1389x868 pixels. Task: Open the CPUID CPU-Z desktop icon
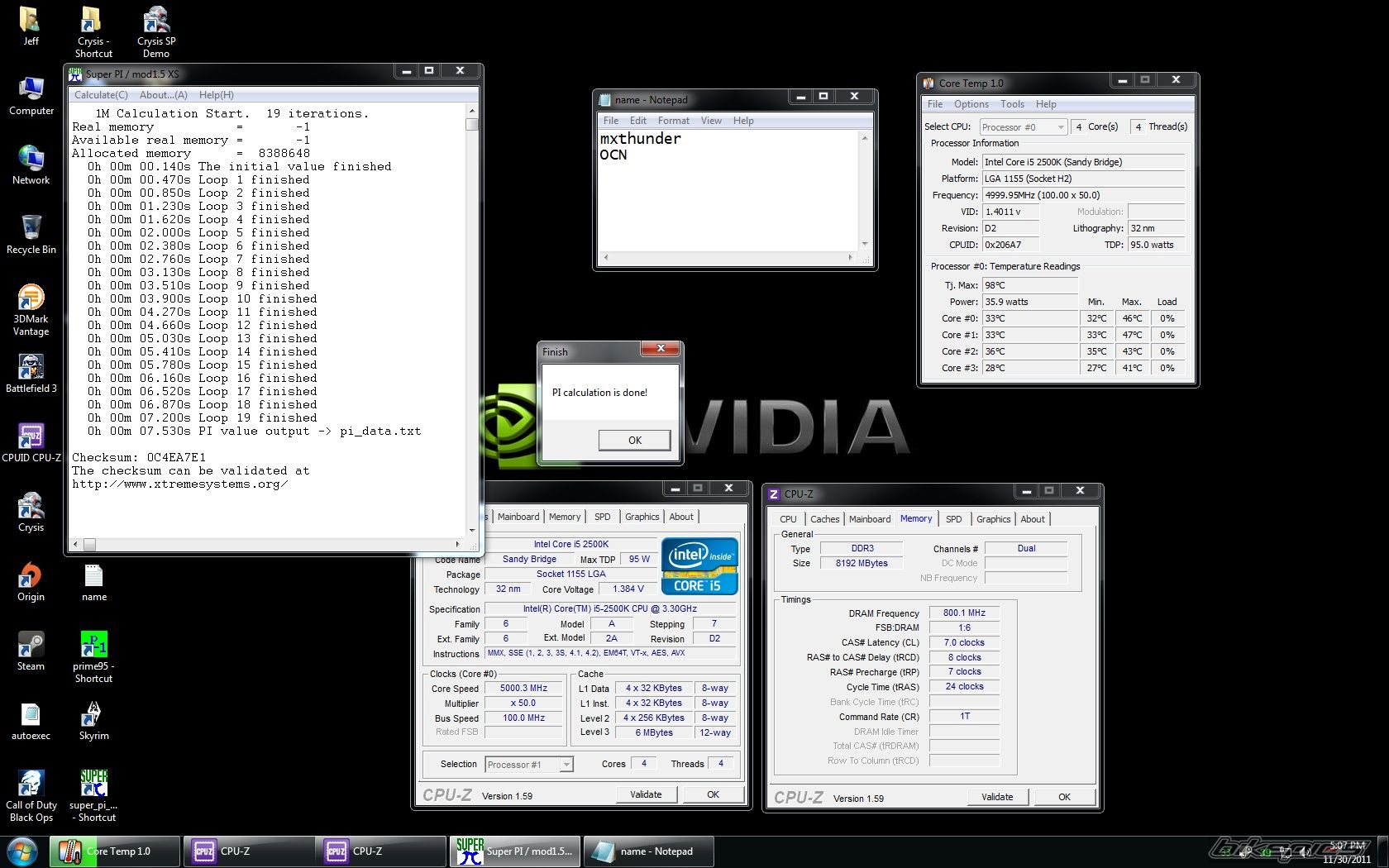31,442
